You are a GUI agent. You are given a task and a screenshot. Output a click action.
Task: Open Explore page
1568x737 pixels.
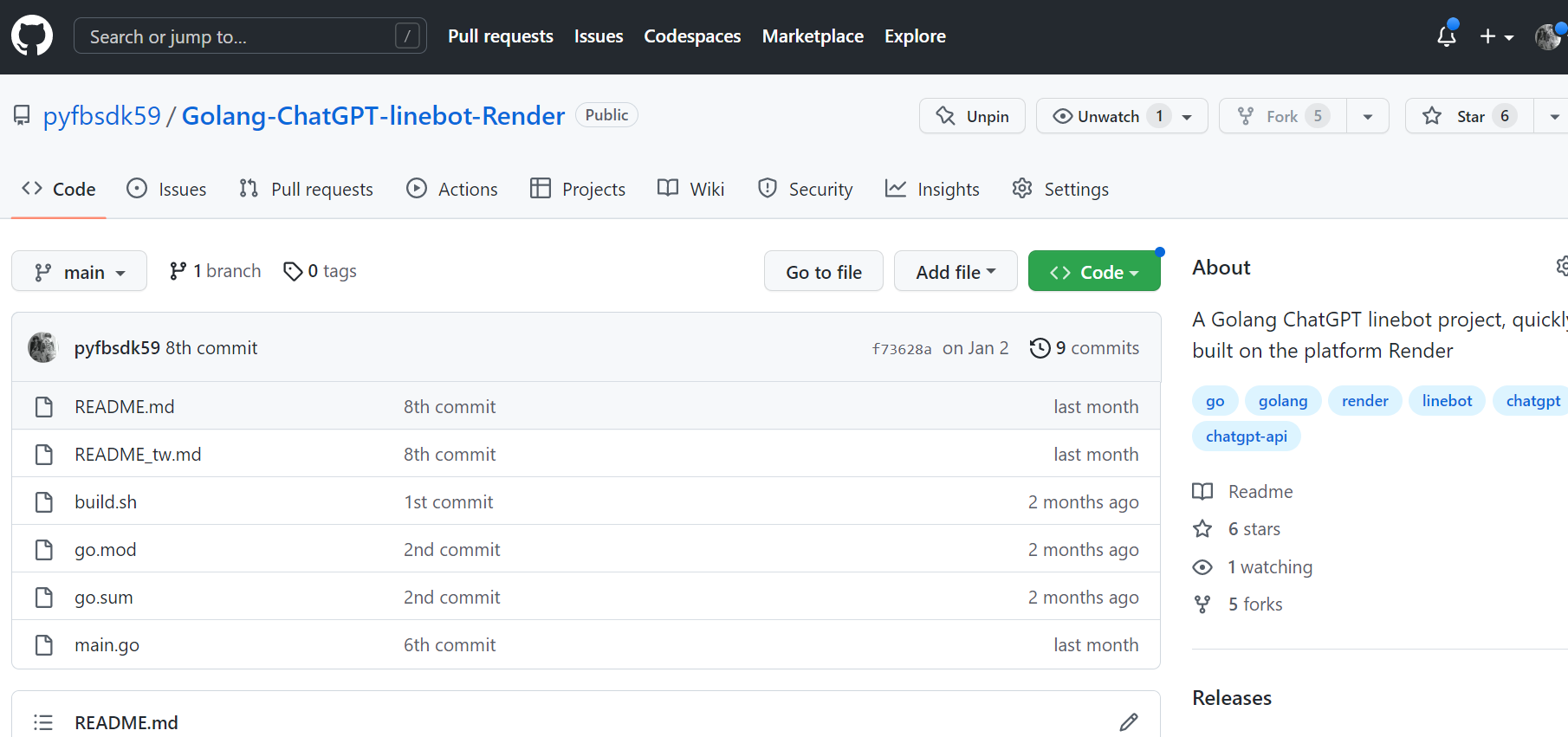pyautogui.click(x=915, y=36)
